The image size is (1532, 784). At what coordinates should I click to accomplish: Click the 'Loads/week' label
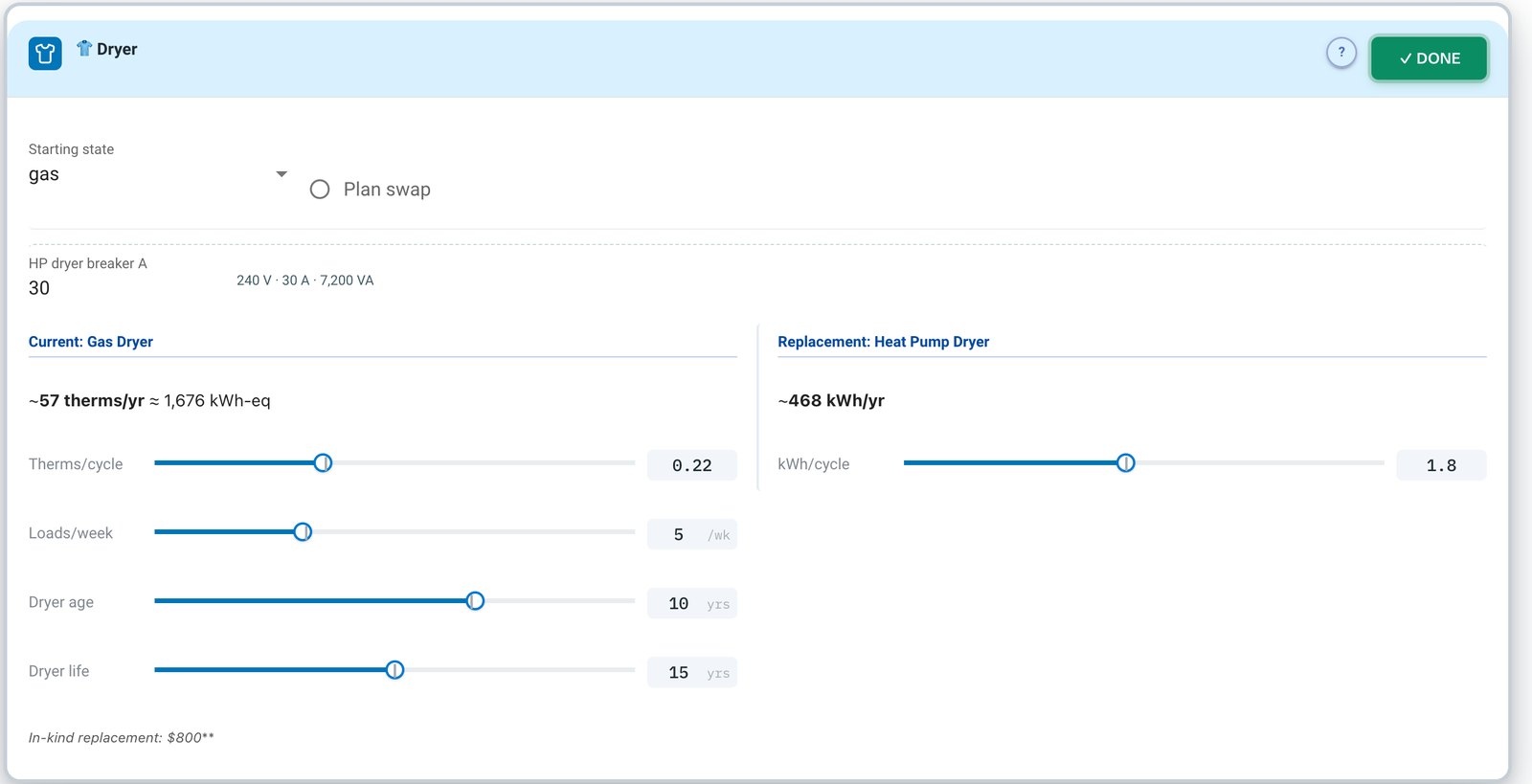(x=71, y=533)
